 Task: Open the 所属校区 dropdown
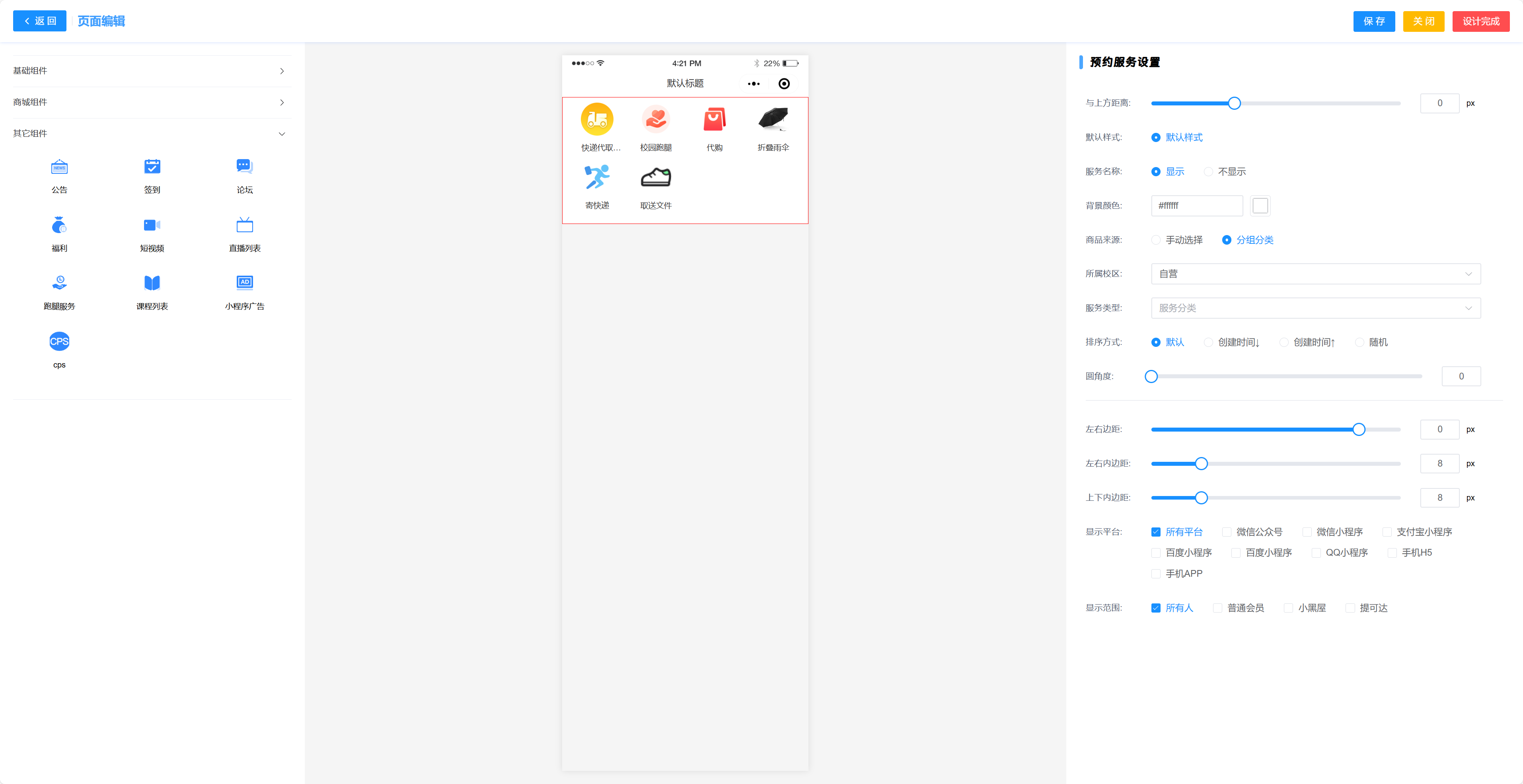tap(1315, 274)
